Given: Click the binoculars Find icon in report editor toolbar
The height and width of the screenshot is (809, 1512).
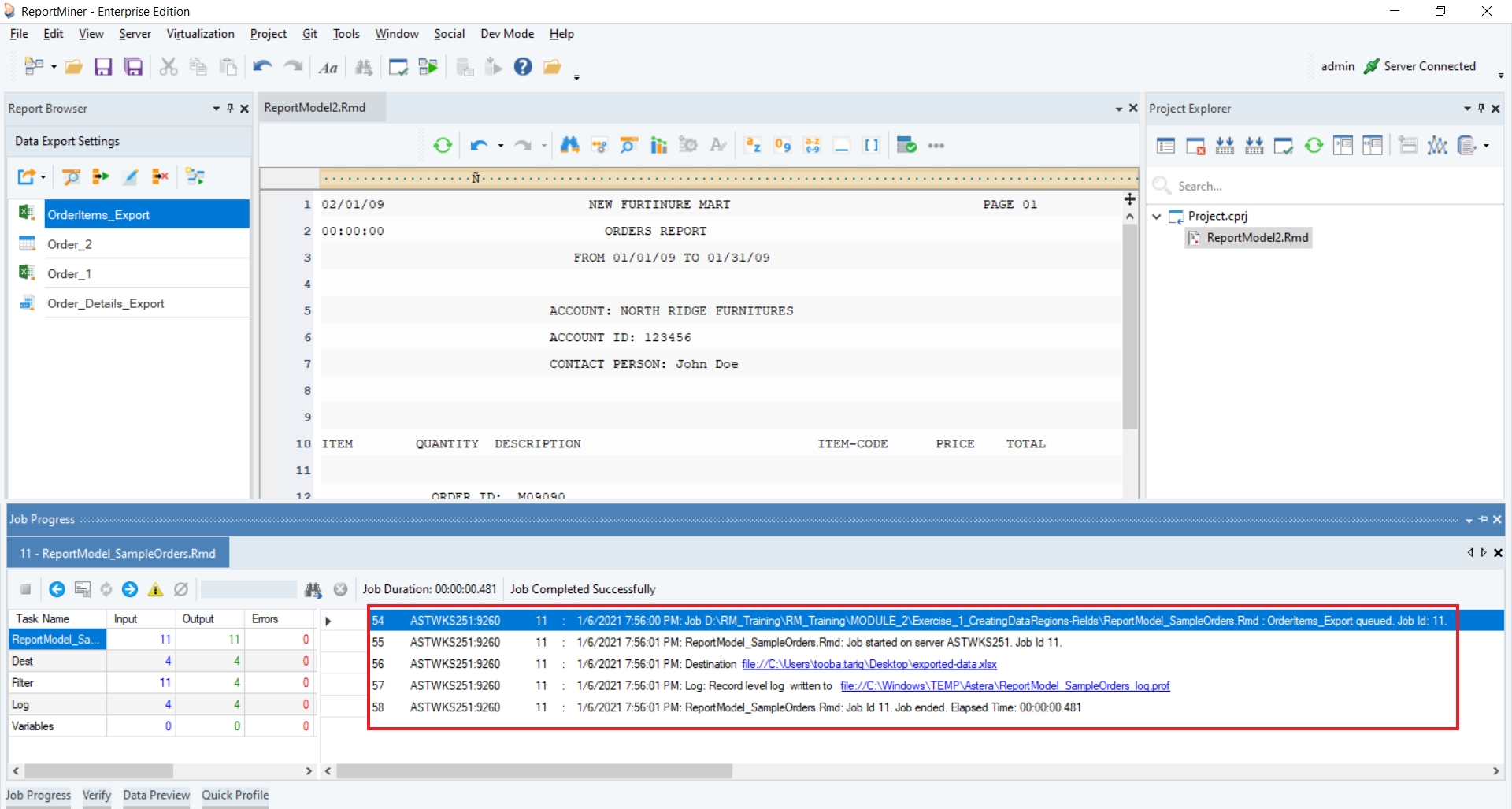Looking at the screenshot, I should pyautogui.click(x=569, y=146).
